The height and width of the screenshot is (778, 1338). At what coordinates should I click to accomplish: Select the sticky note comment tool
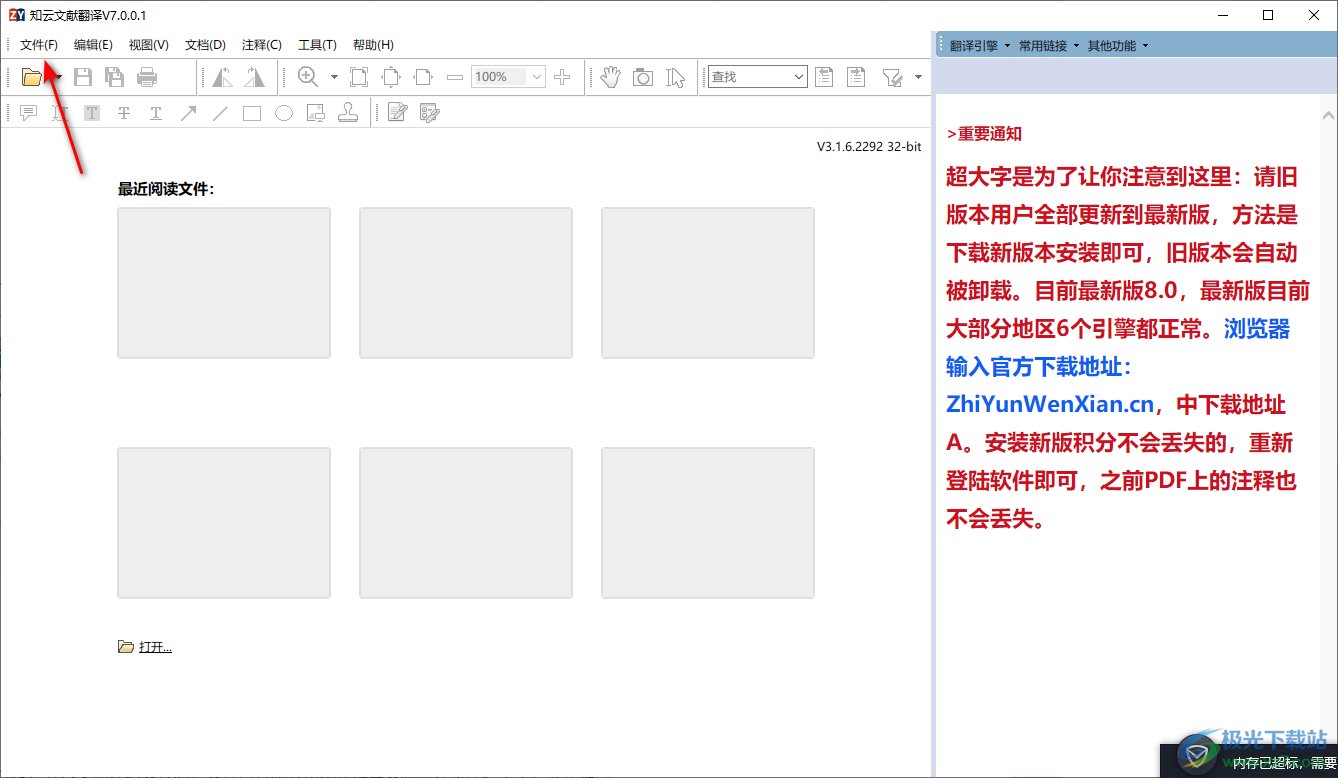[28, 113]
